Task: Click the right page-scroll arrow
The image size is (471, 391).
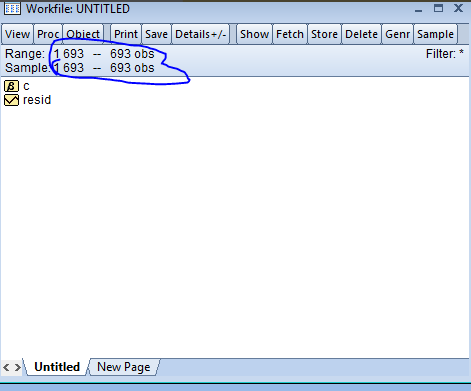Action: point(17,368)
